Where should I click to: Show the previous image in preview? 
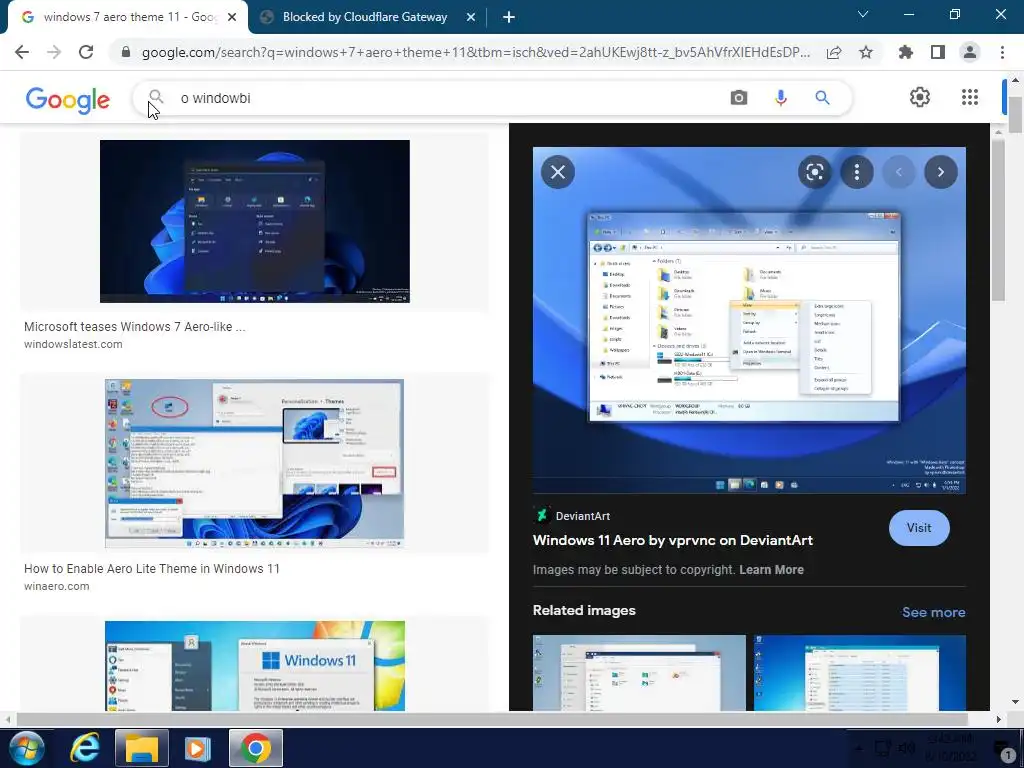899,172
